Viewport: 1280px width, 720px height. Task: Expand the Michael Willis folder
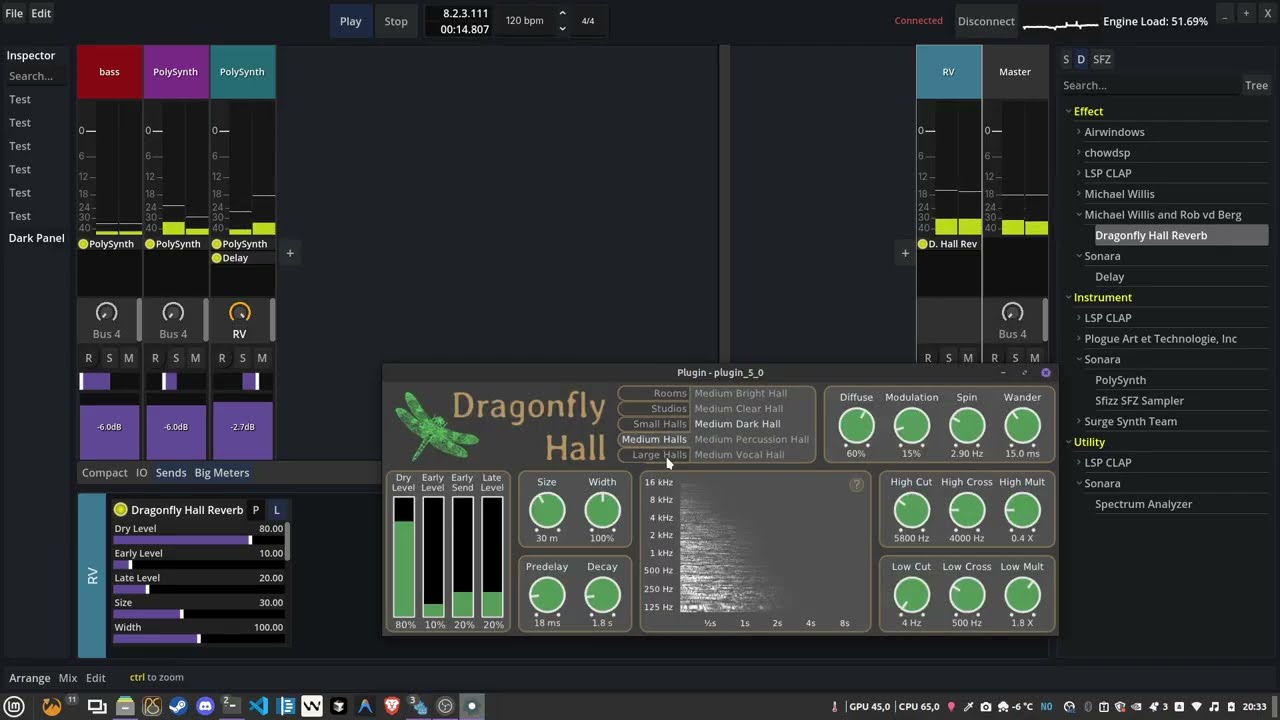tap(1079, 194)
